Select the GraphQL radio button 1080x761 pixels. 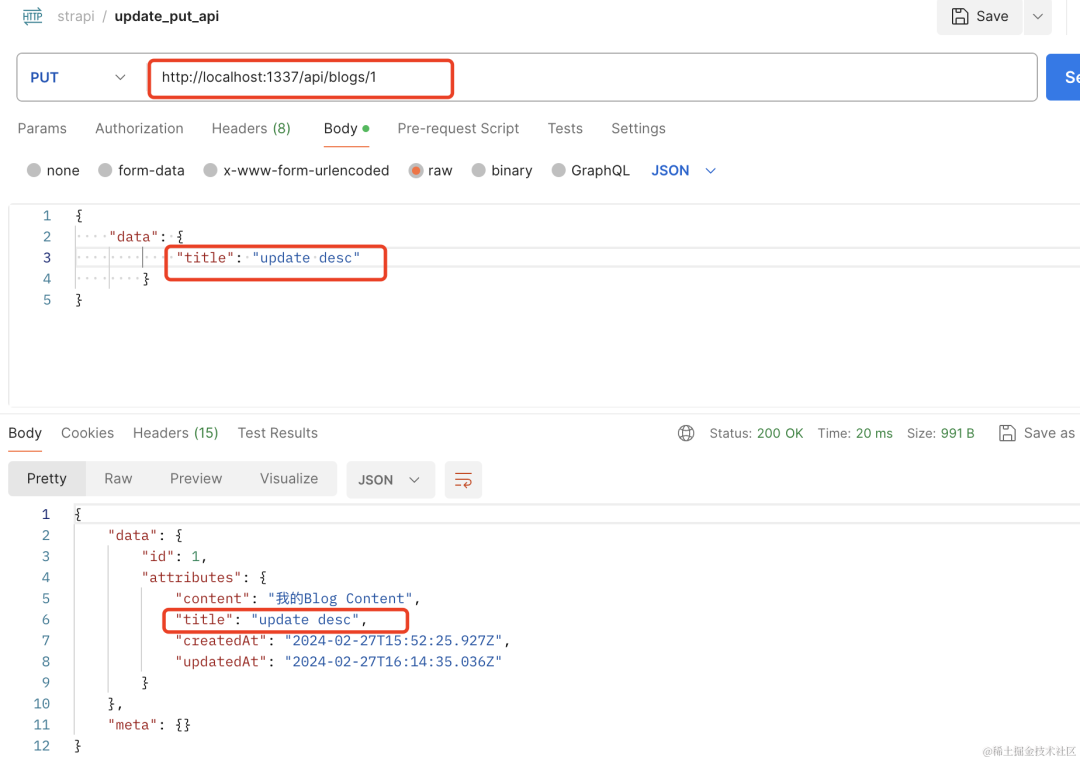coord(559,170)
